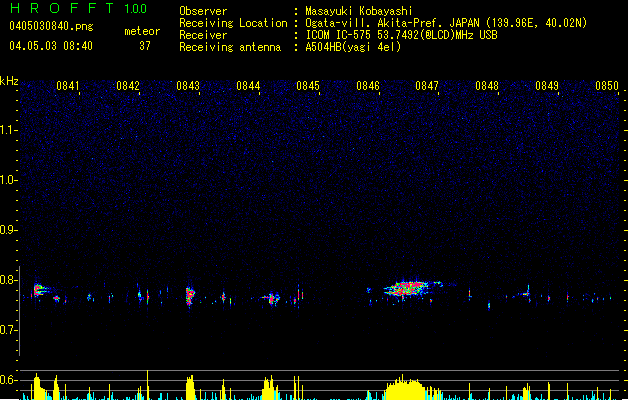This screenshot has width=629, height=400.
Task: Click the 0842 time marker
Action: point(128,86)
